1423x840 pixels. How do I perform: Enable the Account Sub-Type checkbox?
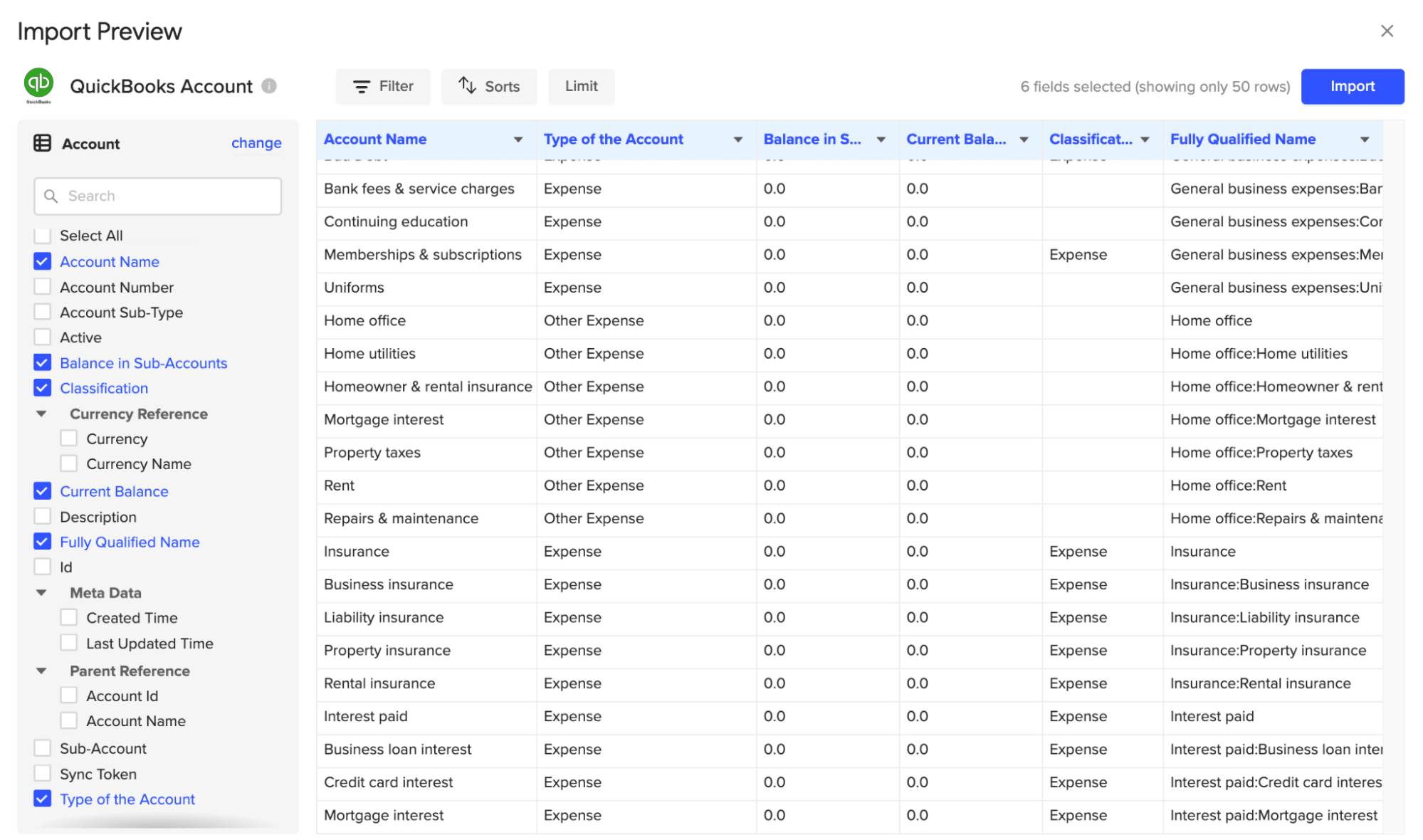43,312
